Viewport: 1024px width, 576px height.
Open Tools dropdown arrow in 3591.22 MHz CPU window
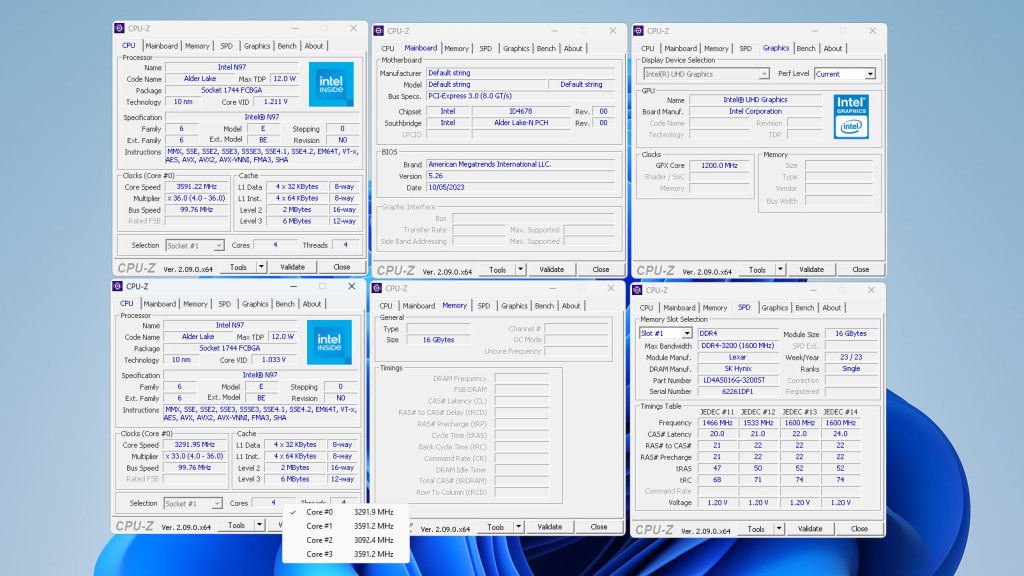point(261,266)
